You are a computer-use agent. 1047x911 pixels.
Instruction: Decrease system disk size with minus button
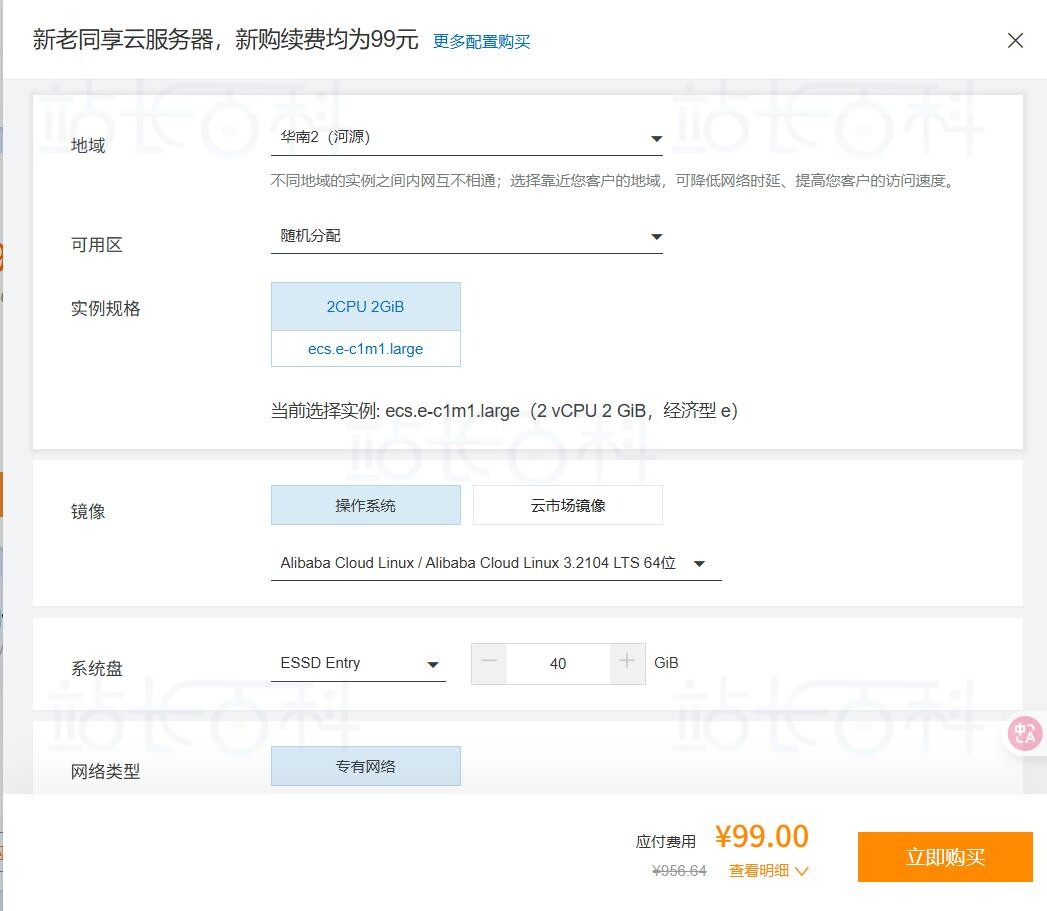coord(489,664)
